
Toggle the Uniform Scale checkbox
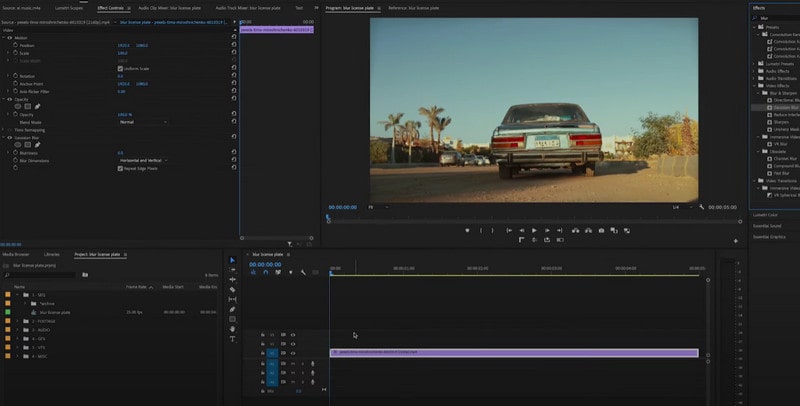tap(120, 68)
